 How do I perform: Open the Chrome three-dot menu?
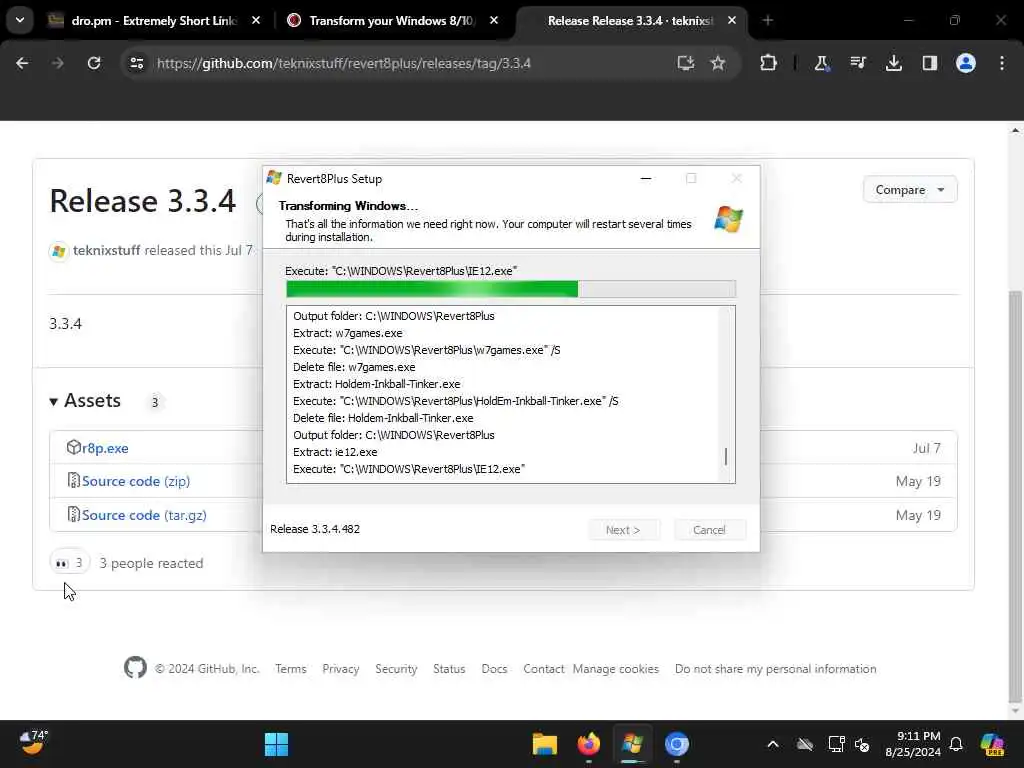coord(1001,63)
